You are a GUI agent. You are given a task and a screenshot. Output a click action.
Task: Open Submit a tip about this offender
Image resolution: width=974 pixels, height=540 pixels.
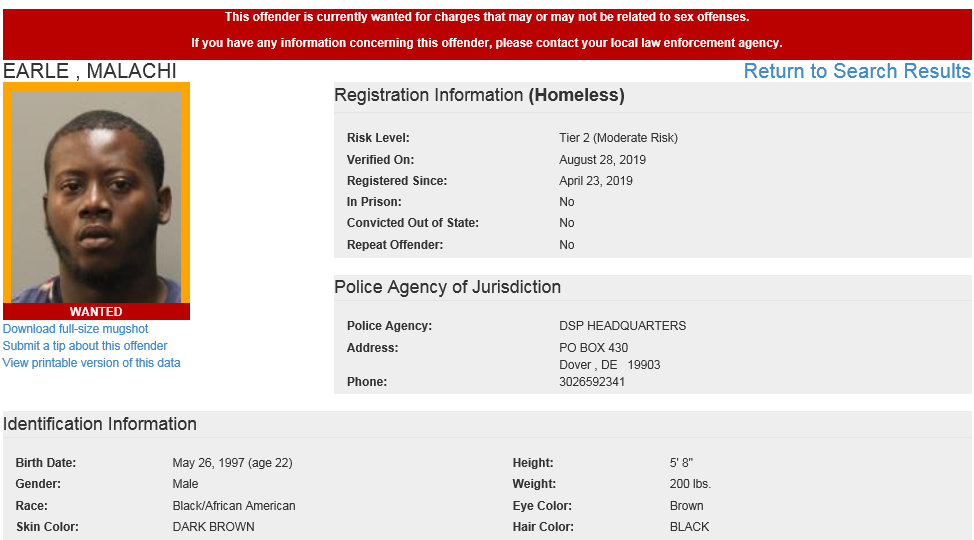[85, 346]
